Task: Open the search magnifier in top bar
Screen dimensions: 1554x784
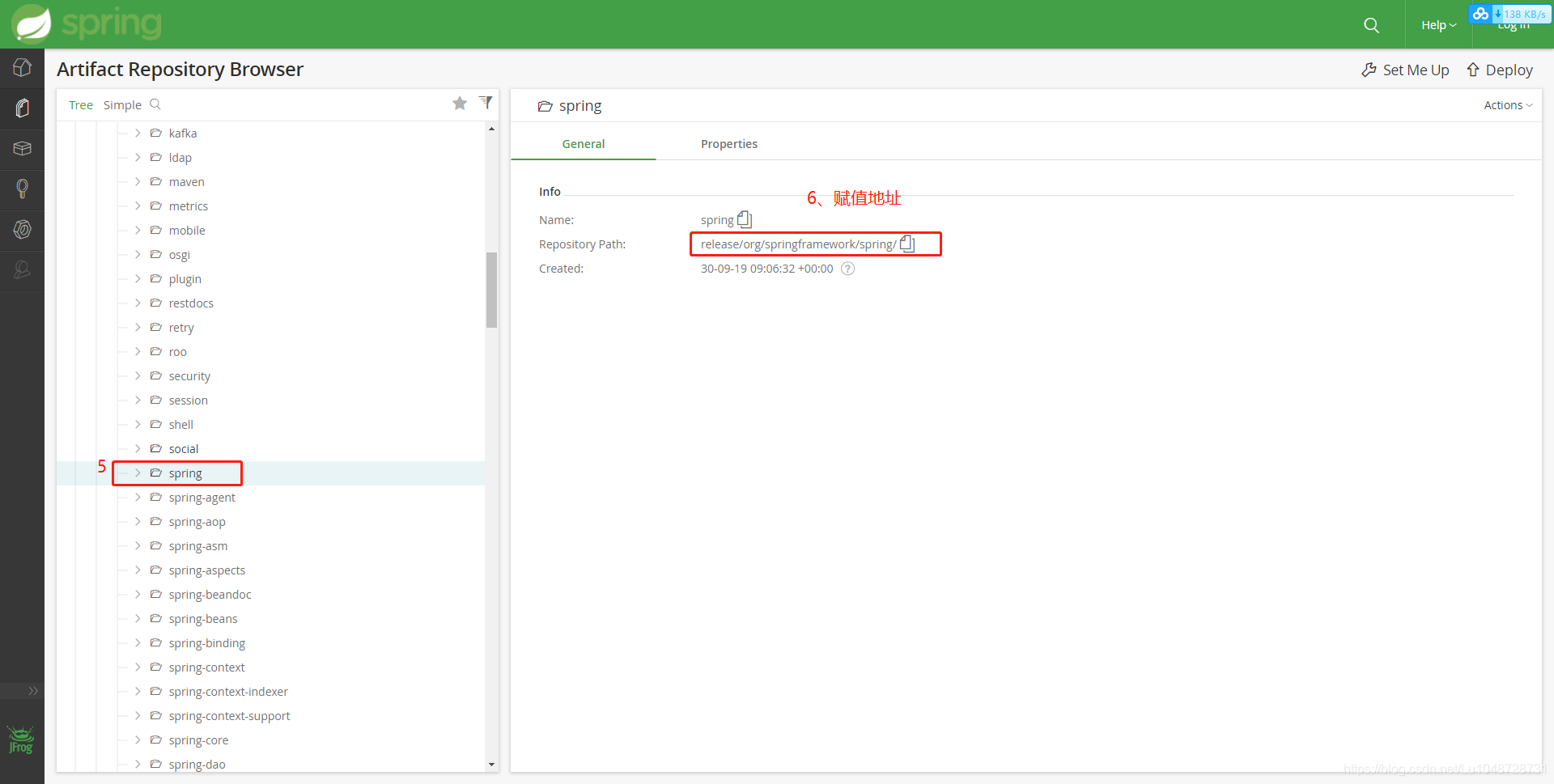Action: [x=1371, y=25]
